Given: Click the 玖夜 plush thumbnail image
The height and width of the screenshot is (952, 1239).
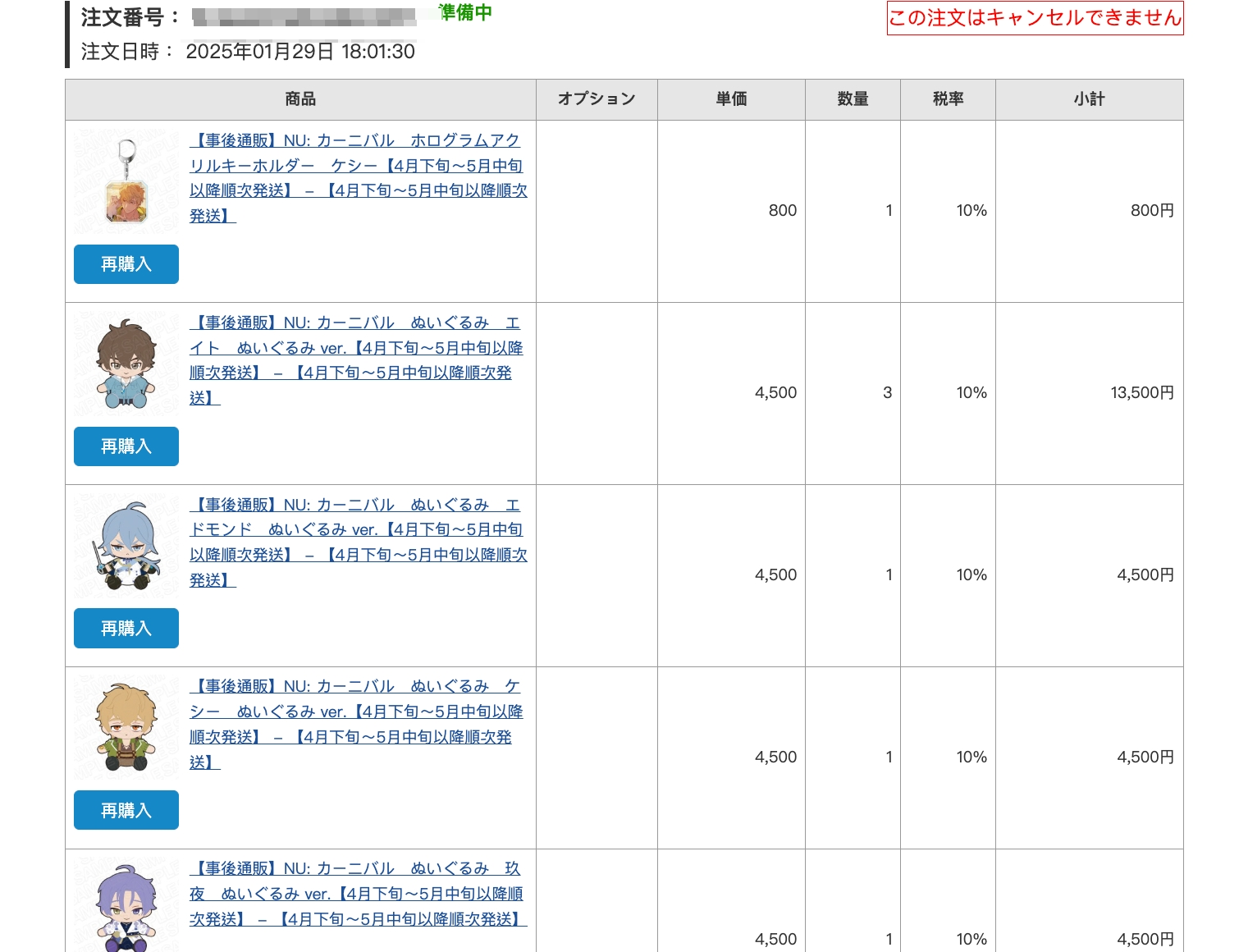Looking at the screenshot, I should (126, 905).
